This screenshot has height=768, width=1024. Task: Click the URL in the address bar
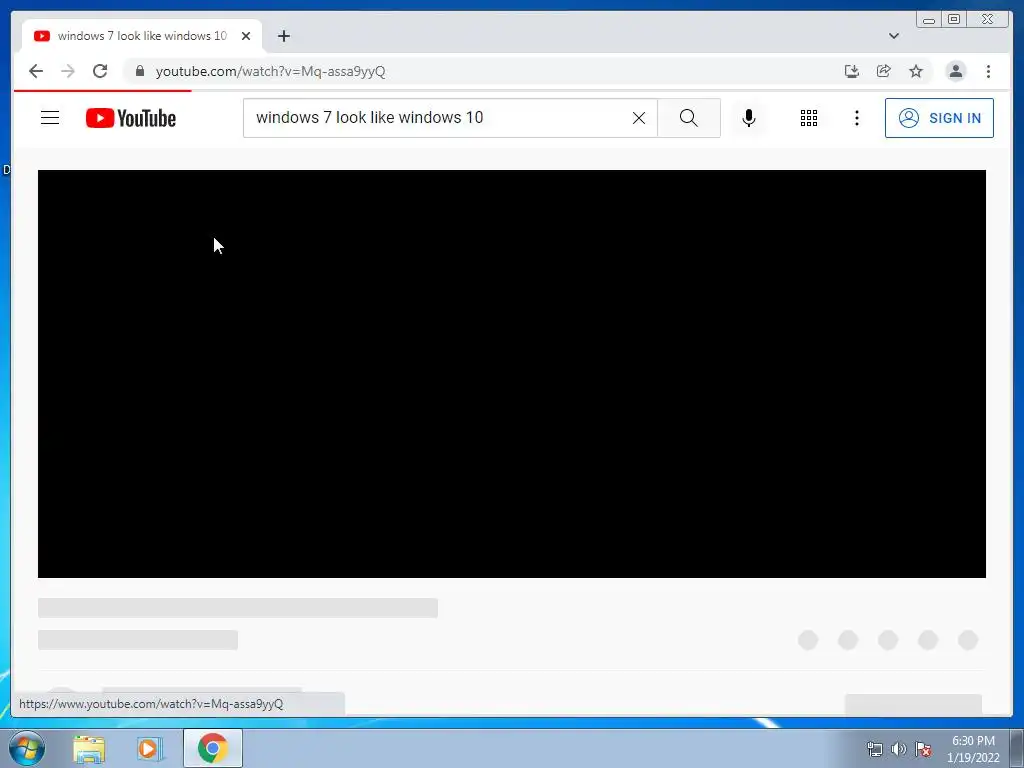tap(270, 71)
